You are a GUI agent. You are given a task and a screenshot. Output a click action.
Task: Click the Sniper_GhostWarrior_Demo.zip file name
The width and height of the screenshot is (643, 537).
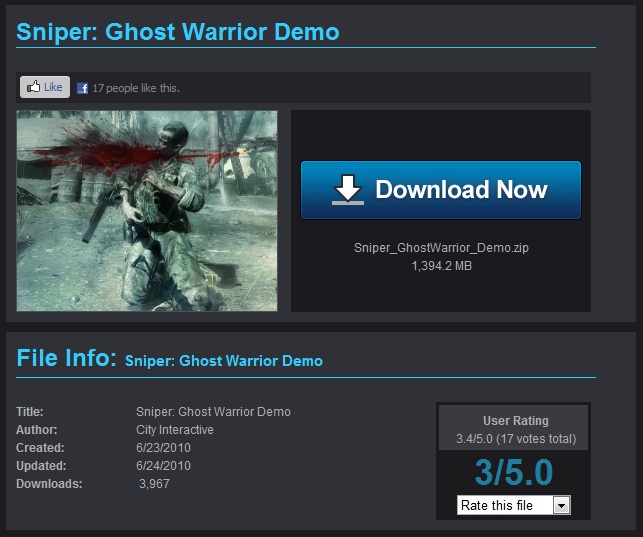(x=441, y=248)
